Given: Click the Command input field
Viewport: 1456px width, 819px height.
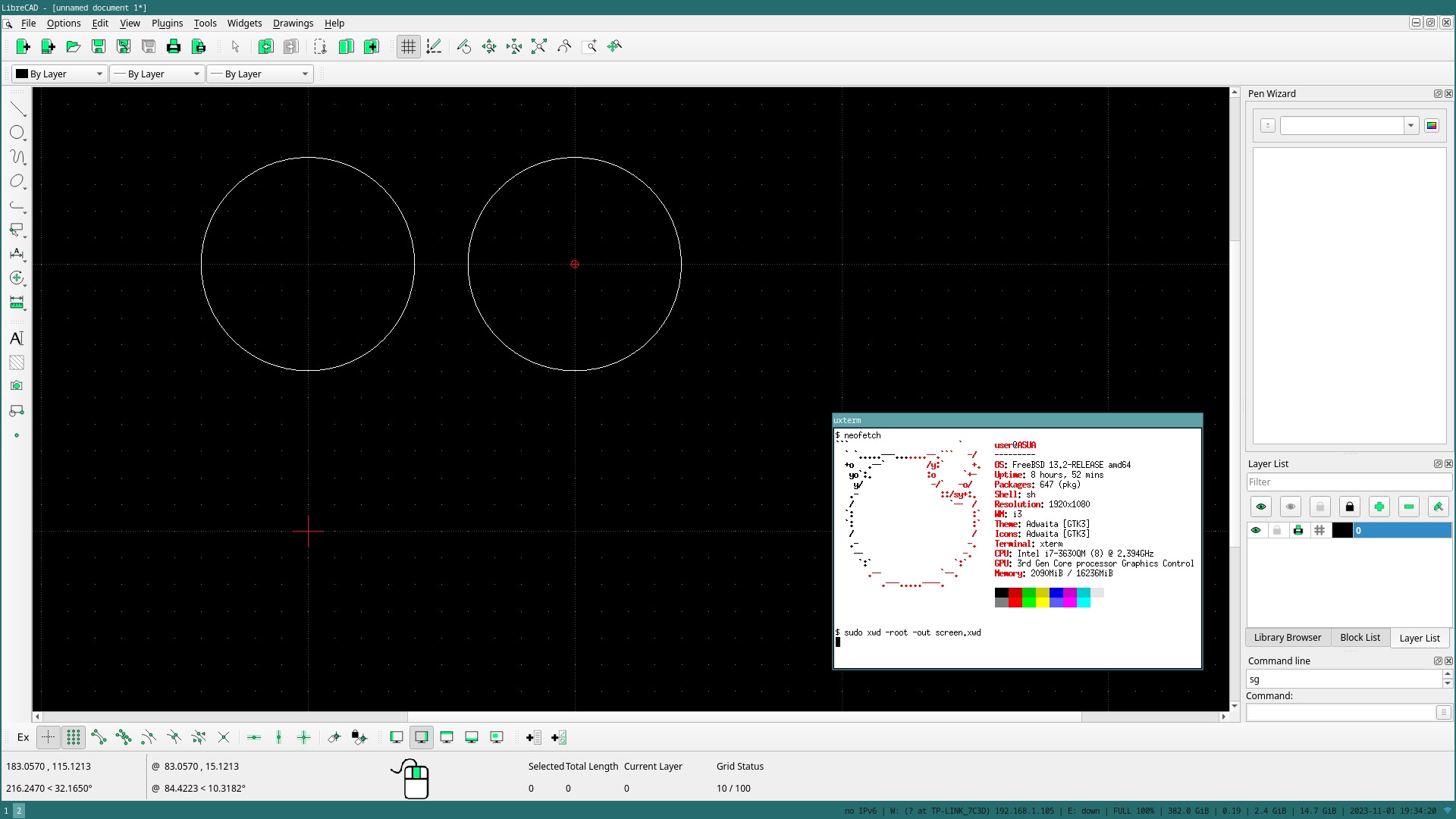Looking at the screenshot, I should tap(1341, 713).
